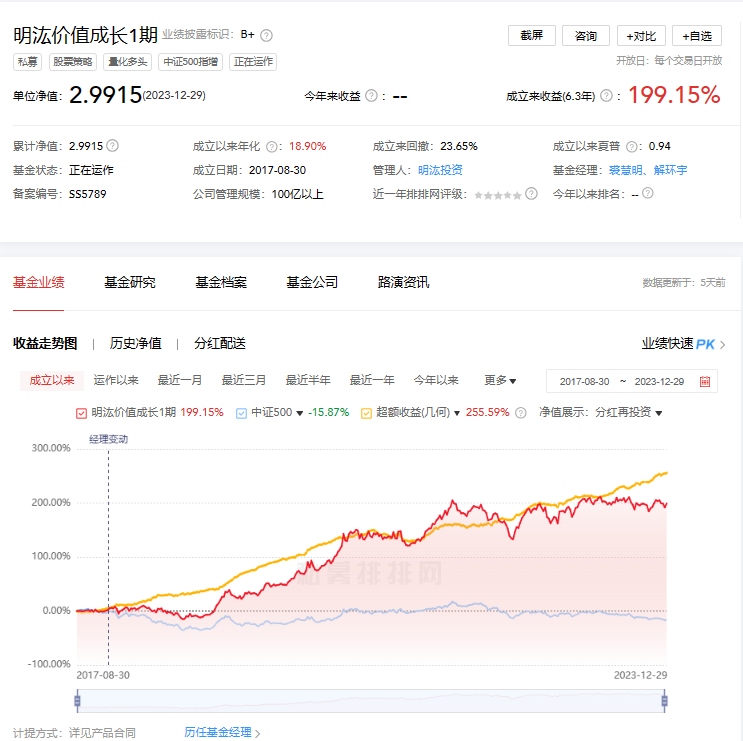
Task: Open the calendar date picker icon
Action: point(705,381)
